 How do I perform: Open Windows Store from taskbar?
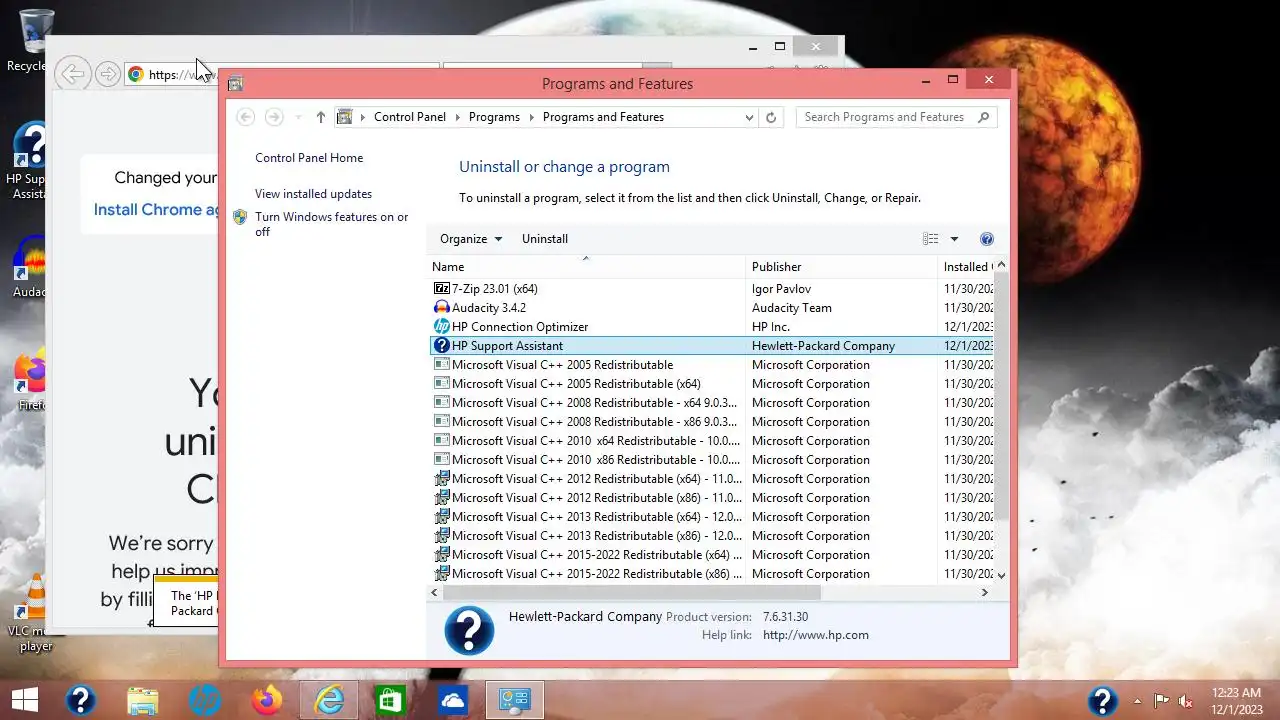point(390,700)
